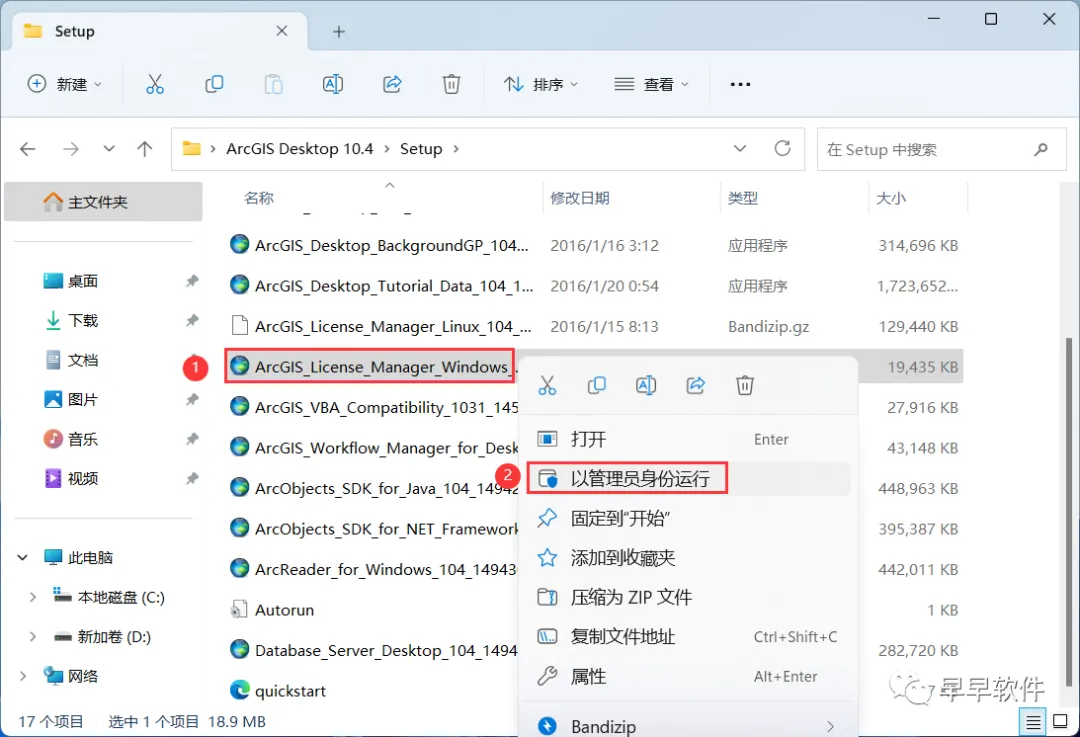This screenshot has width=1080, height=737.
Task: Open the 下载 quick access folder
Action: 83,320
